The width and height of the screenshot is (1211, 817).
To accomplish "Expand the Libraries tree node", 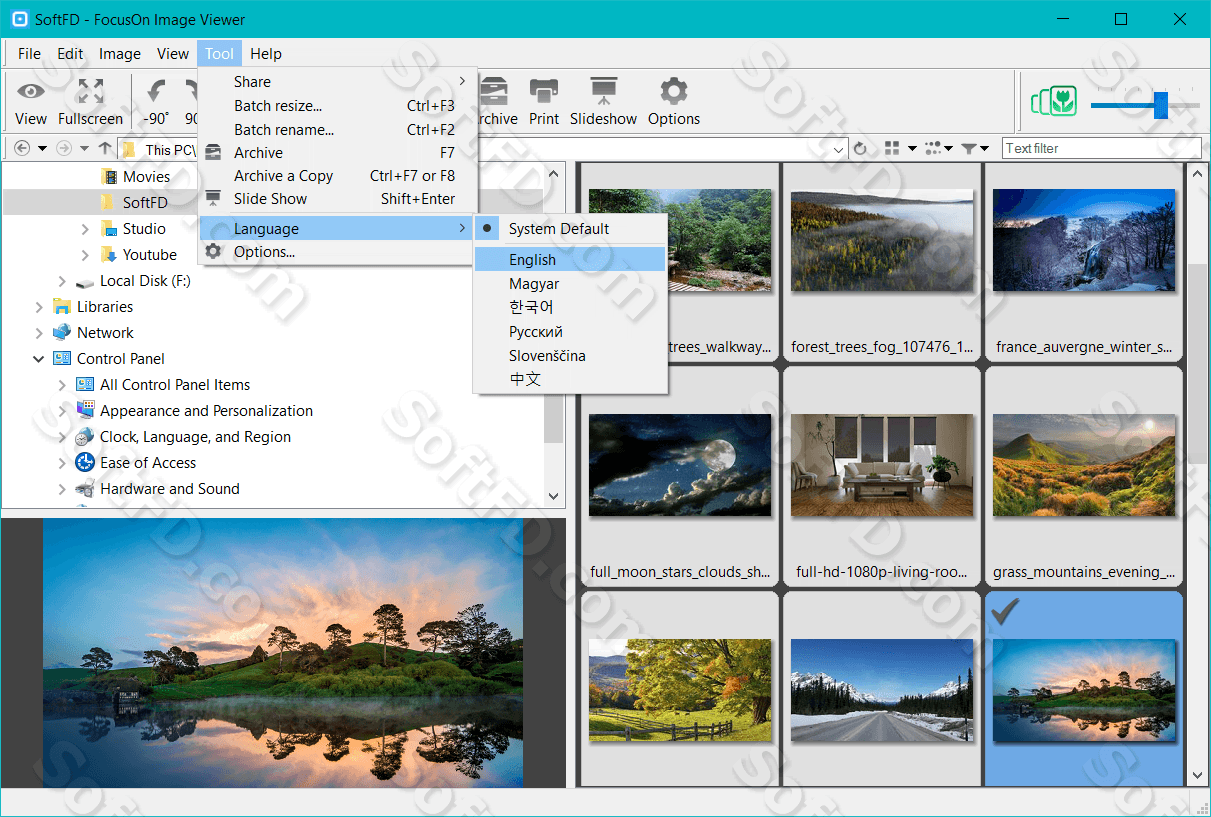I will point(39,307).
